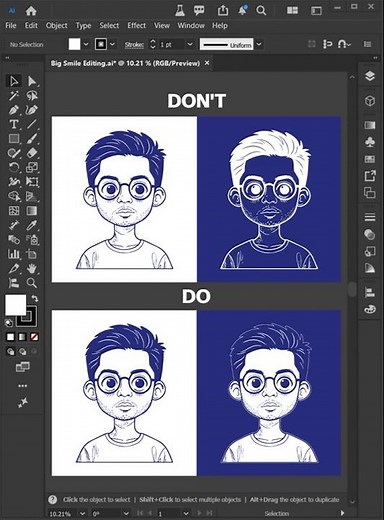Click the Home icon
This screenshot has width=384, height=520.
[x=31, y=11]
